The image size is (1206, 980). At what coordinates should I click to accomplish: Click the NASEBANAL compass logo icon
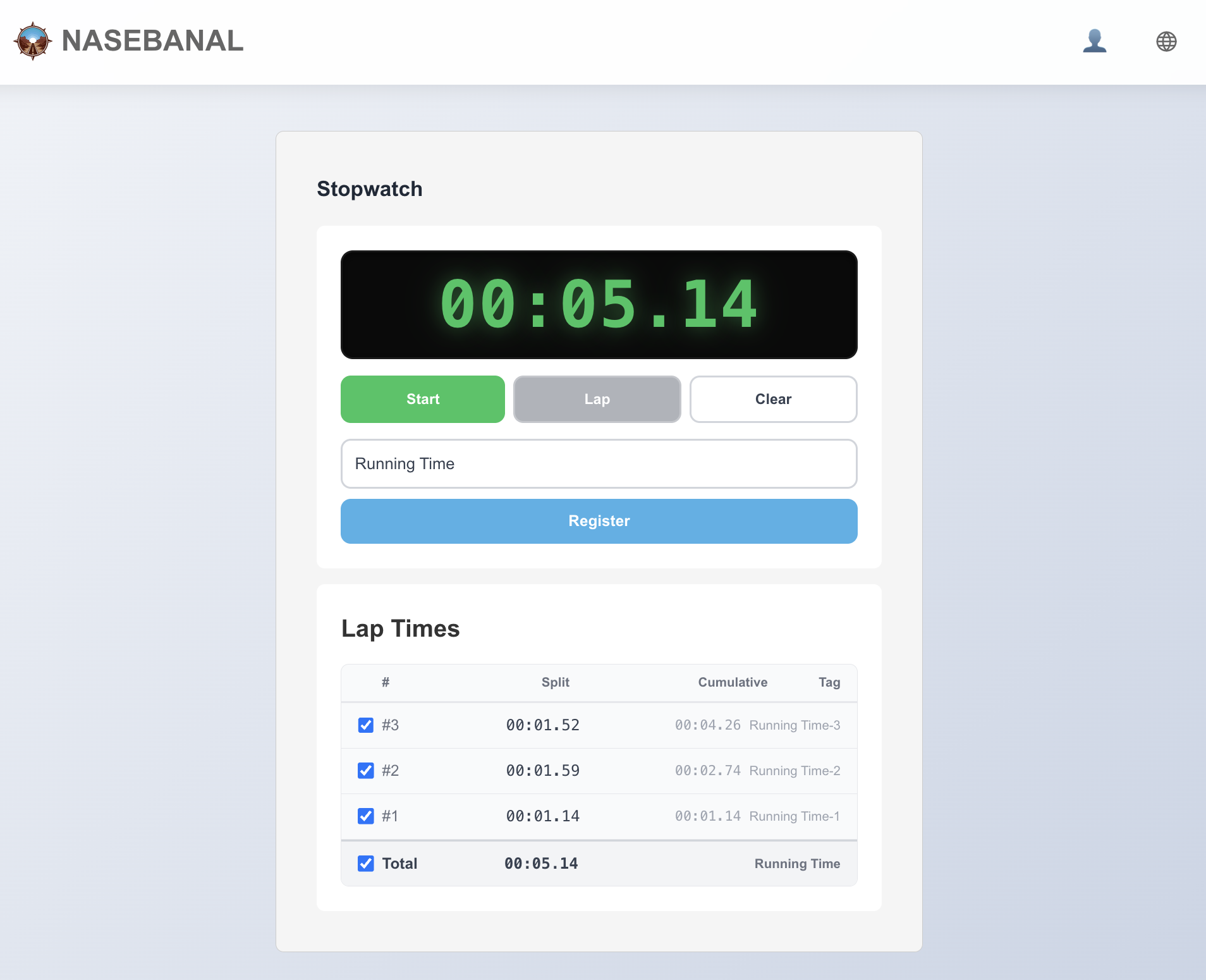coord(33,40)
